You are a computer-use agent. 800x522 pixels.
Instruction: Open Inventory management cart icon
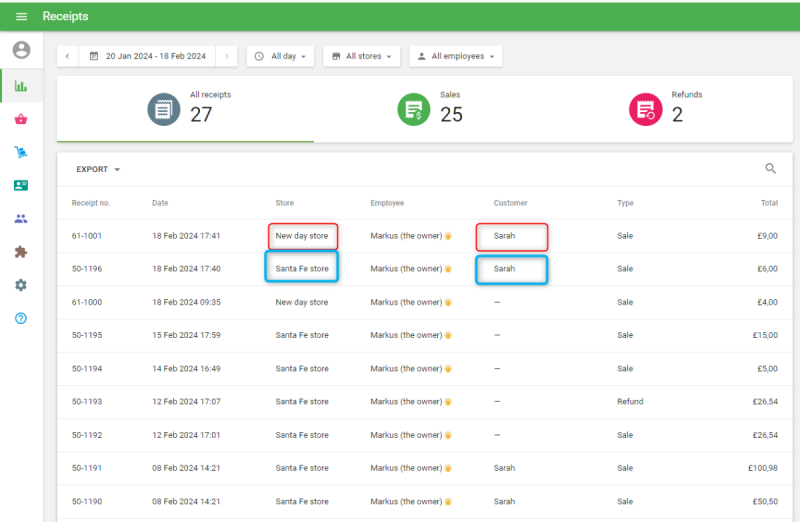[x=21, y=152]
